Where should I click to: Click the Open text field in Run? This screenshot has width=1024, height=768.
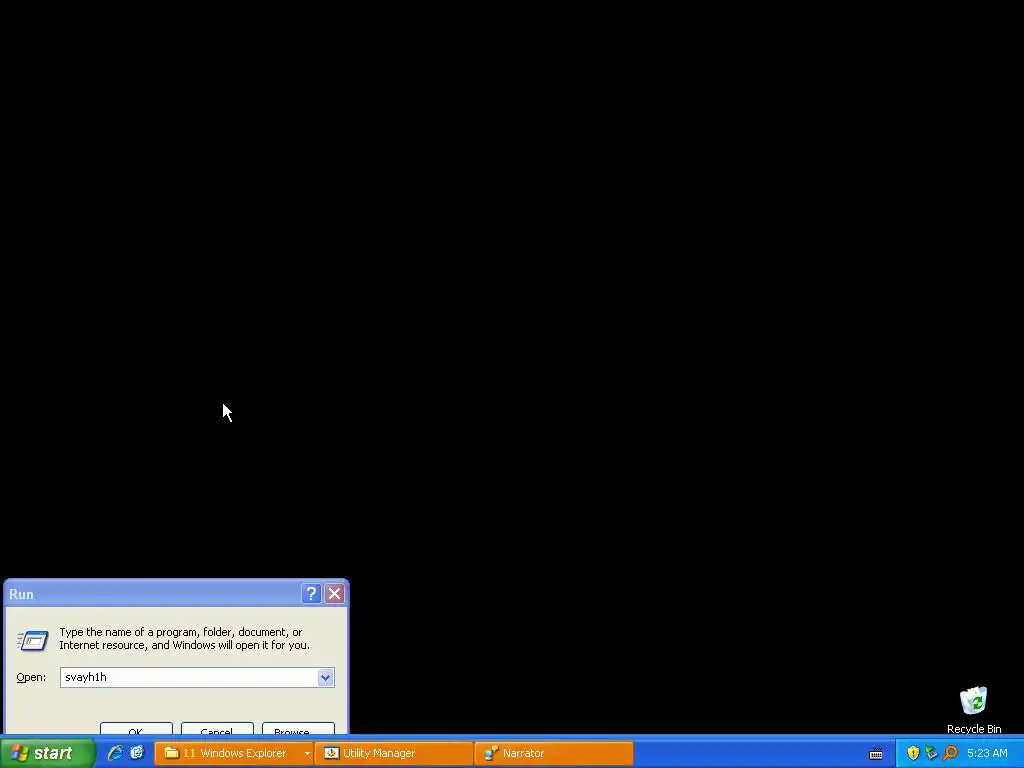[x=189, y=677]
